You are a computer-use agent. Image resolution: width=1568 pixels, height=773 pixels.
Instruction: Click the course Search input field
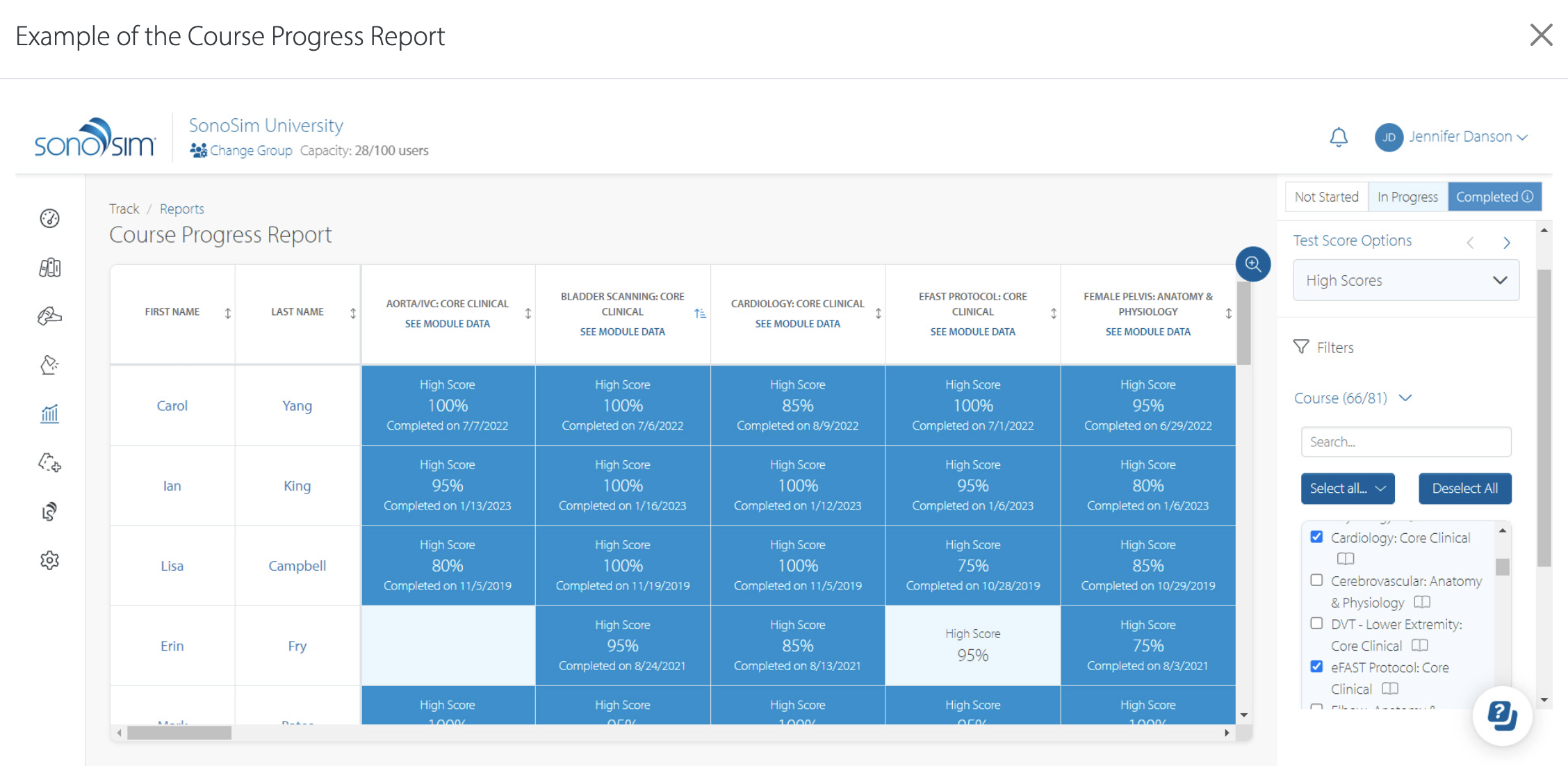(1405, 441)
